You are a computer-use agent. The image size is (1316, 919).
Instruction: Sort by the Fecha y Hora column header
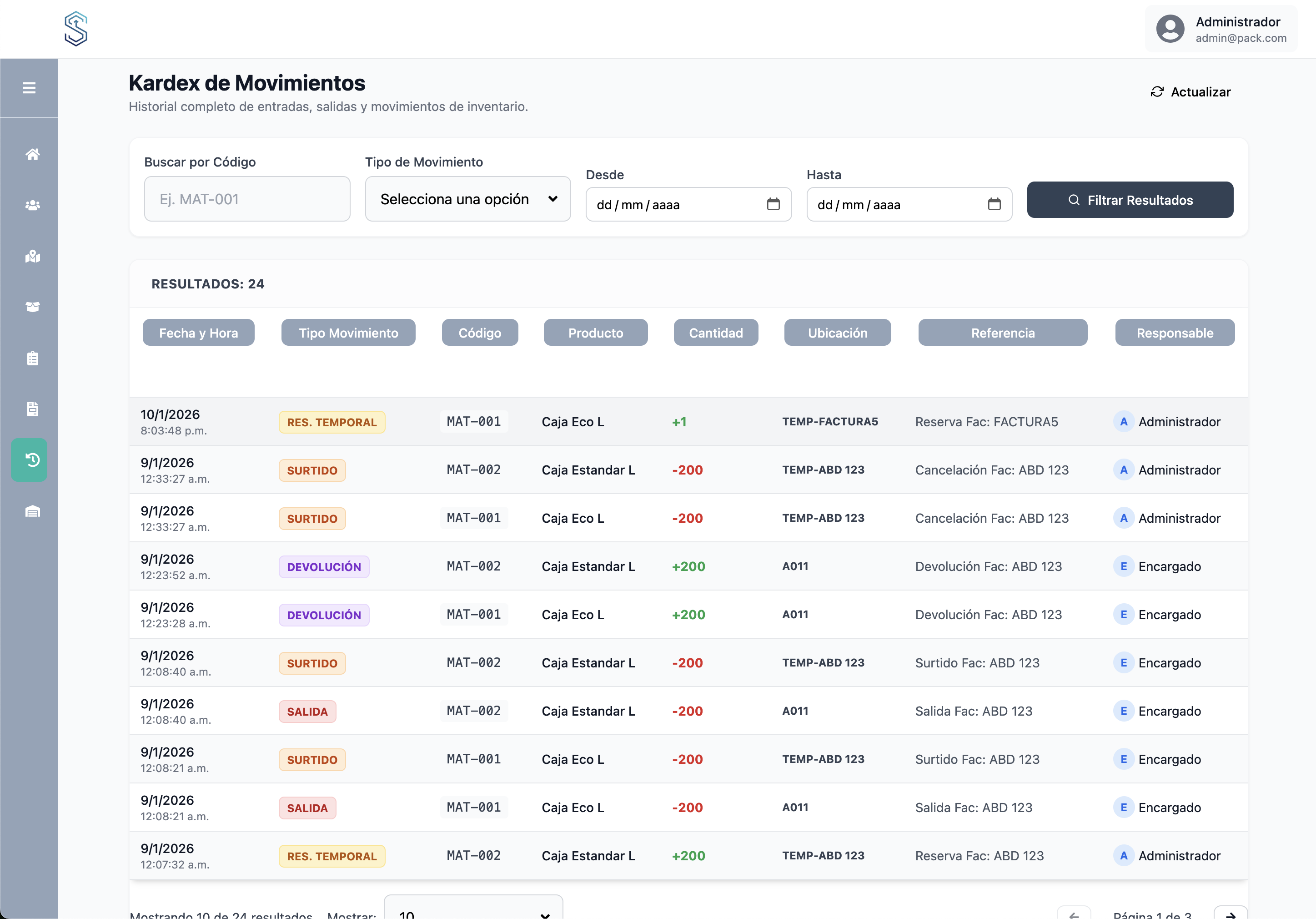coord(198,333)
